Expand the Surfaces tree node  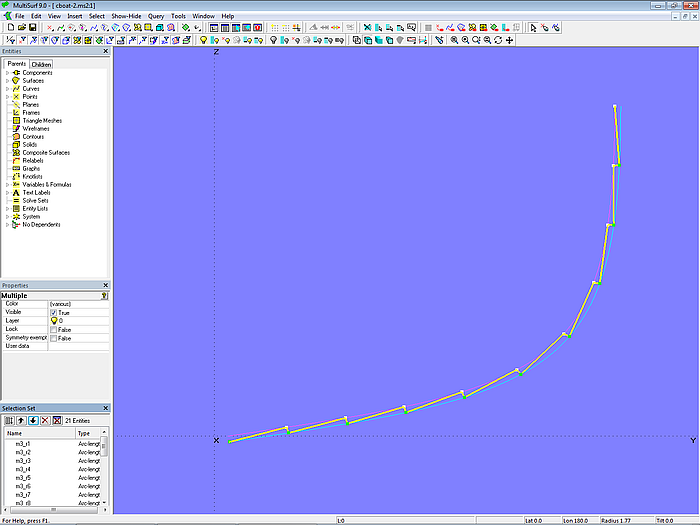pos(7,81)
